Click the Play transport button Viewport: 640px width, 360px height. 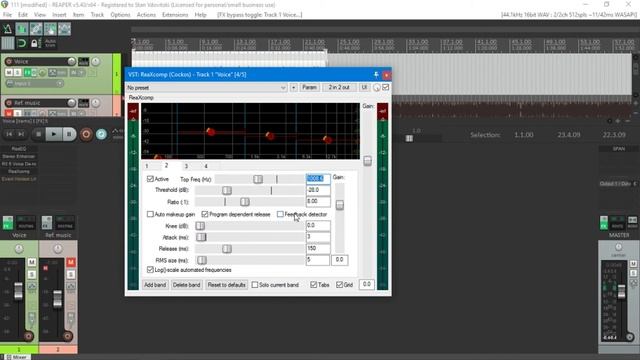click(53, 134)
